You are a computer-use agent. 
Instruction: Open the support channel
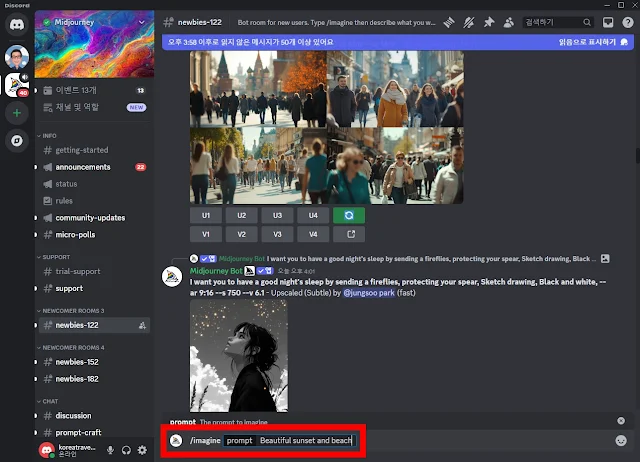click(94, 289)
